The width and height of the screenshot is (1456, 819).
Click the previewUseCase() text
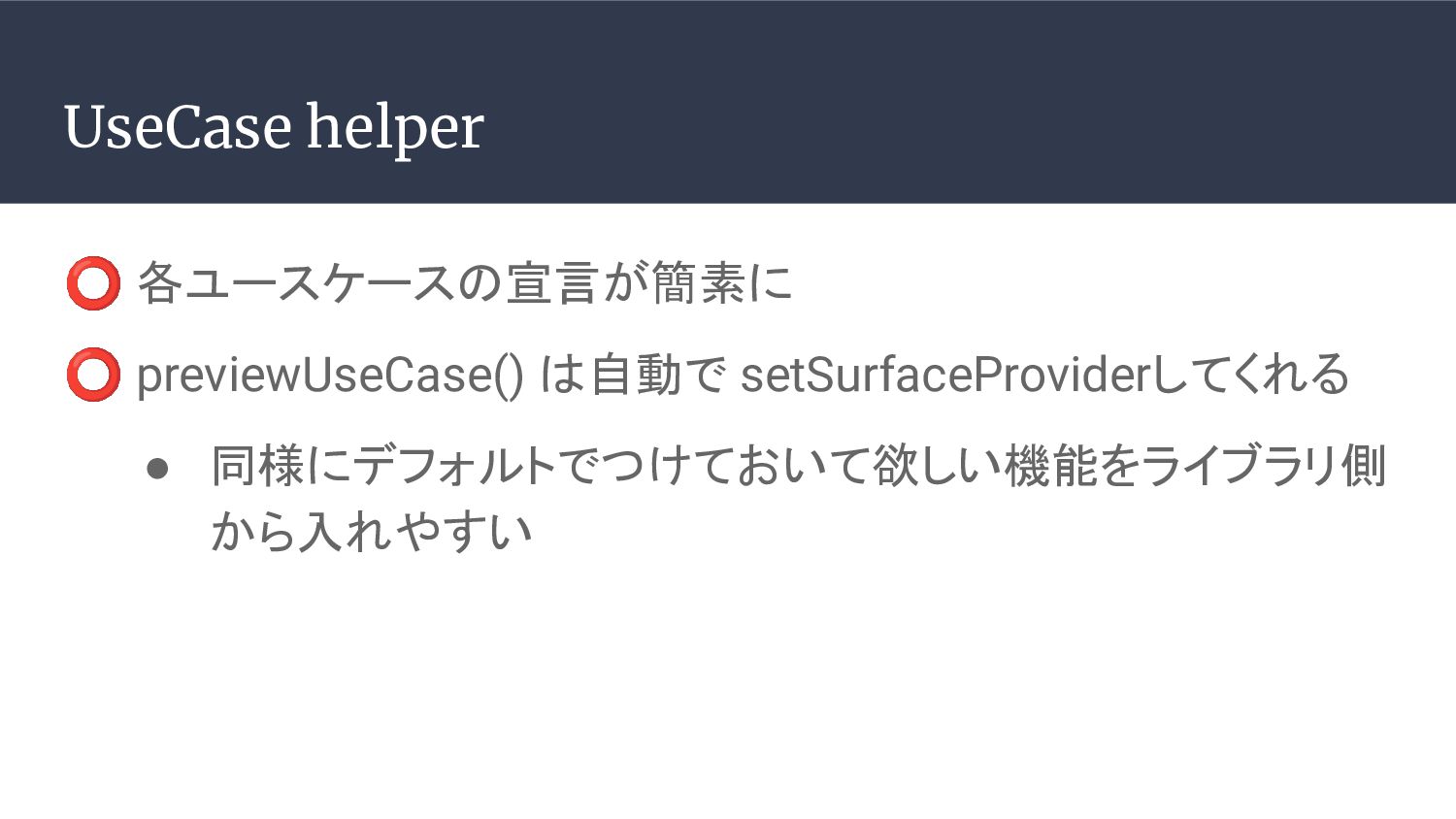(x=330, y=376)
